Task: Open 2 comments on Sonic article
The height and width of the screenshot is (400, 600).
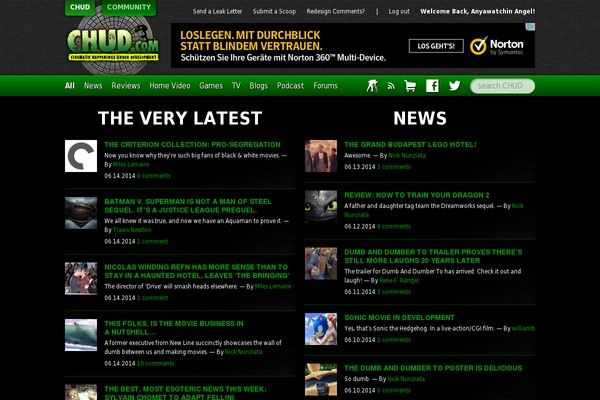Action: pyautogui.click(x=394, y=340)
